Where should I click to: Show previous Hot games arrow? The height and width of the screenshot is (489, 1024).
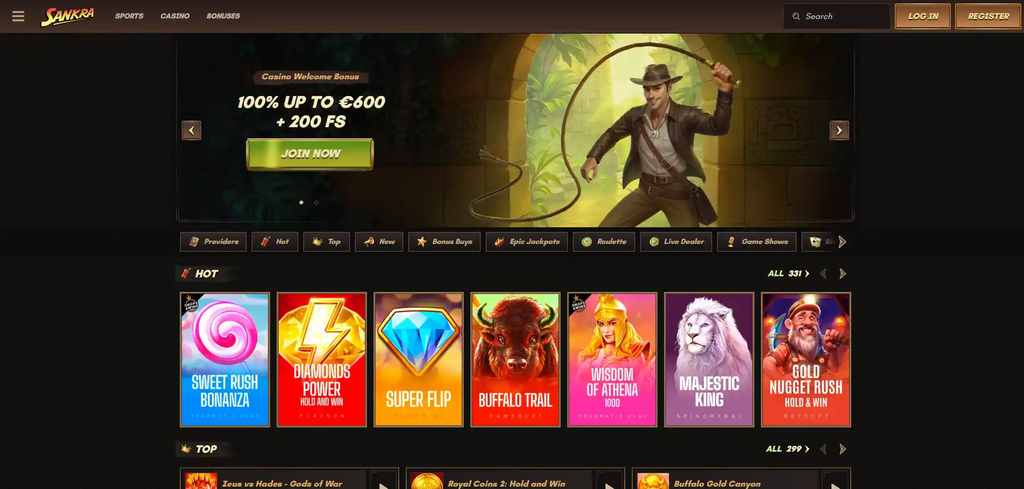click(x=823, y=274)
